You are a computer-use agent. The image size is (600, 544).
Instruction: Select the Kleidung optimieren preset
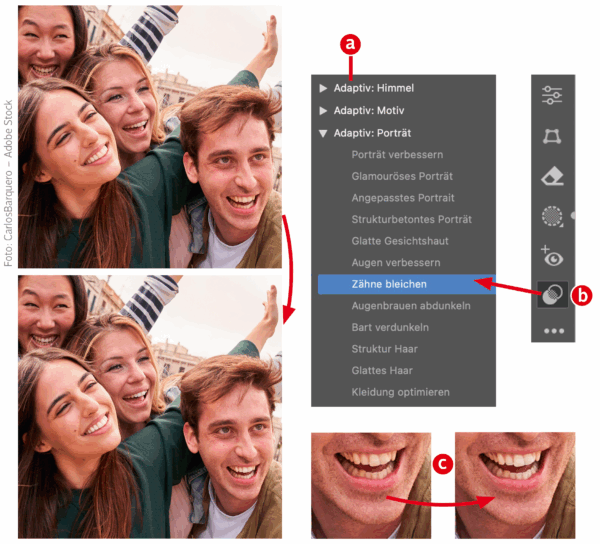click(400, 392)
